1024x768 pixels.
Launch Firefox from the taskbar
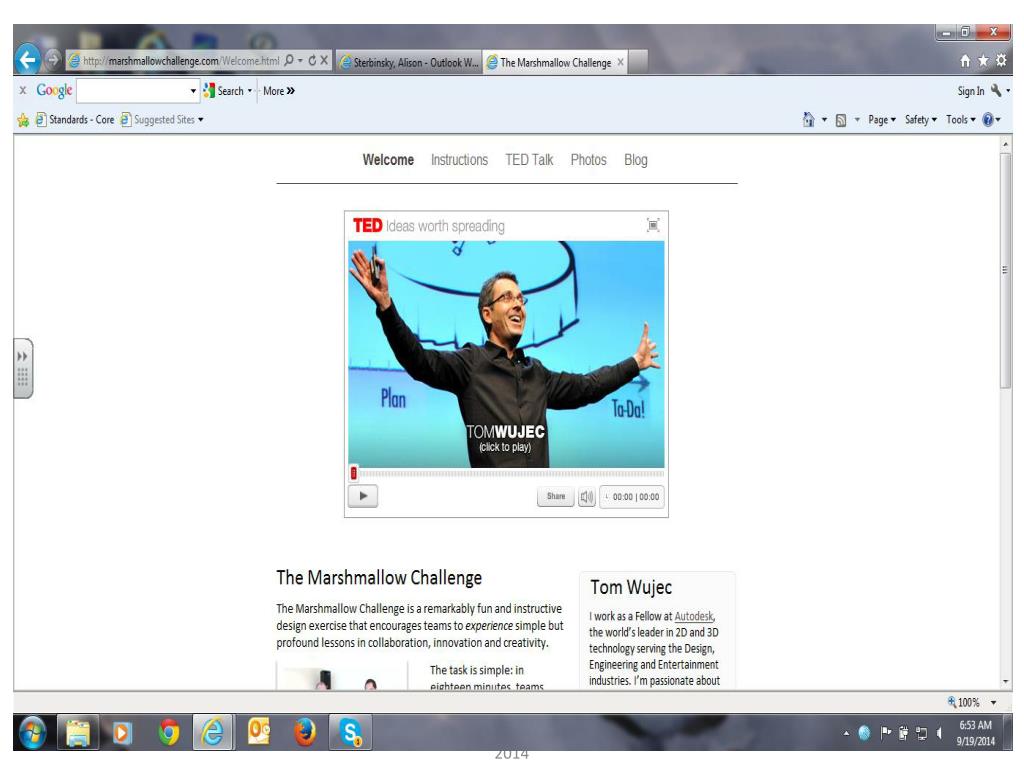pyautogui.click(x=304, y=732)
